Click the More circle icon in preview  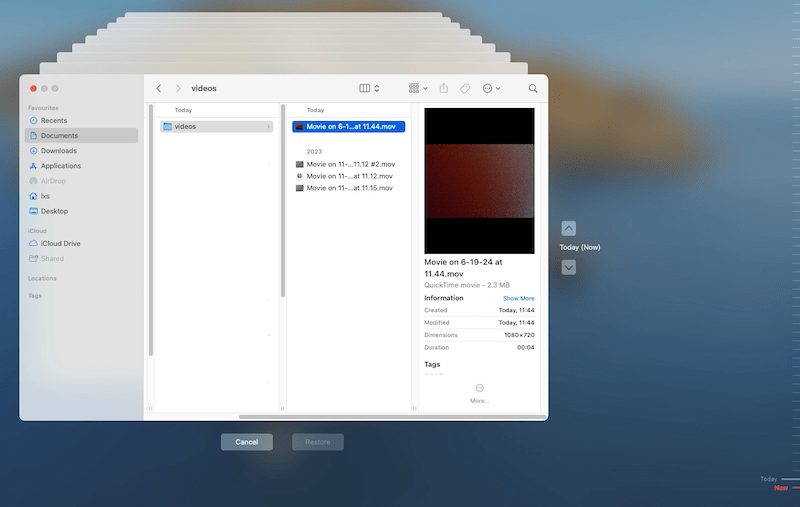pyautogui.click(x=479, y=388)
